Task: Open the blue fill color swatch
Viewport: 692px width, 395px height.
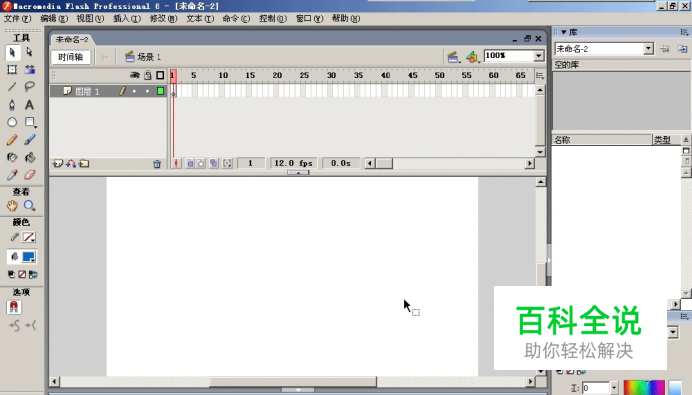Action: point(29,257)
